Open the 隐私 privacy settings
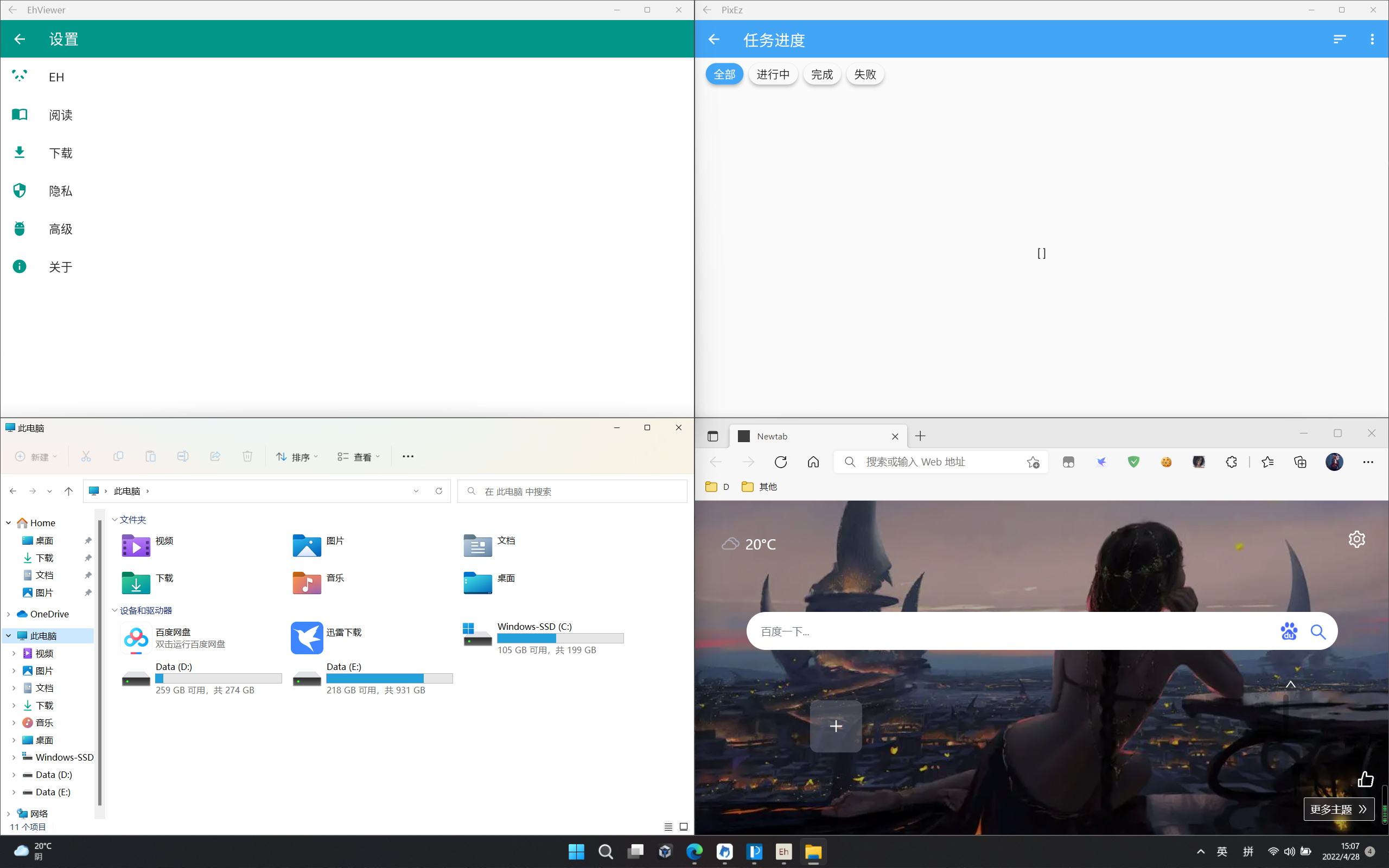 point(347,190)
